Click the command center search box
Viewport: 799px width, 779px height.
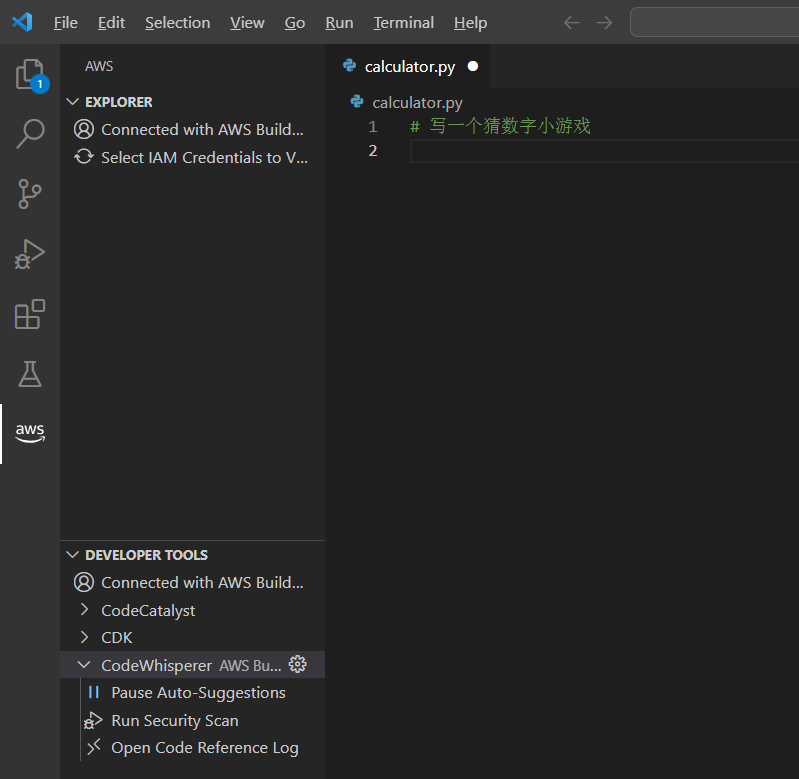[714, 22]
